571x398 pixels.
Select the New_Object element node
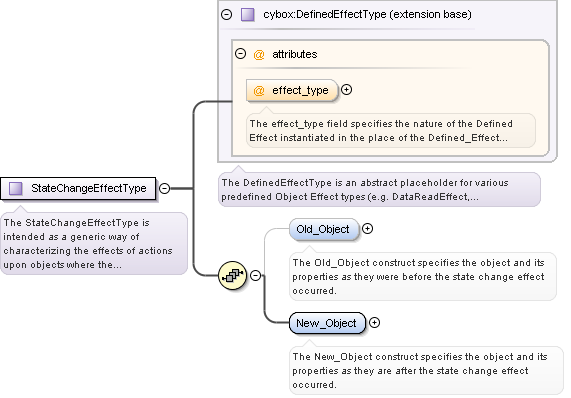tap(327, 323)
